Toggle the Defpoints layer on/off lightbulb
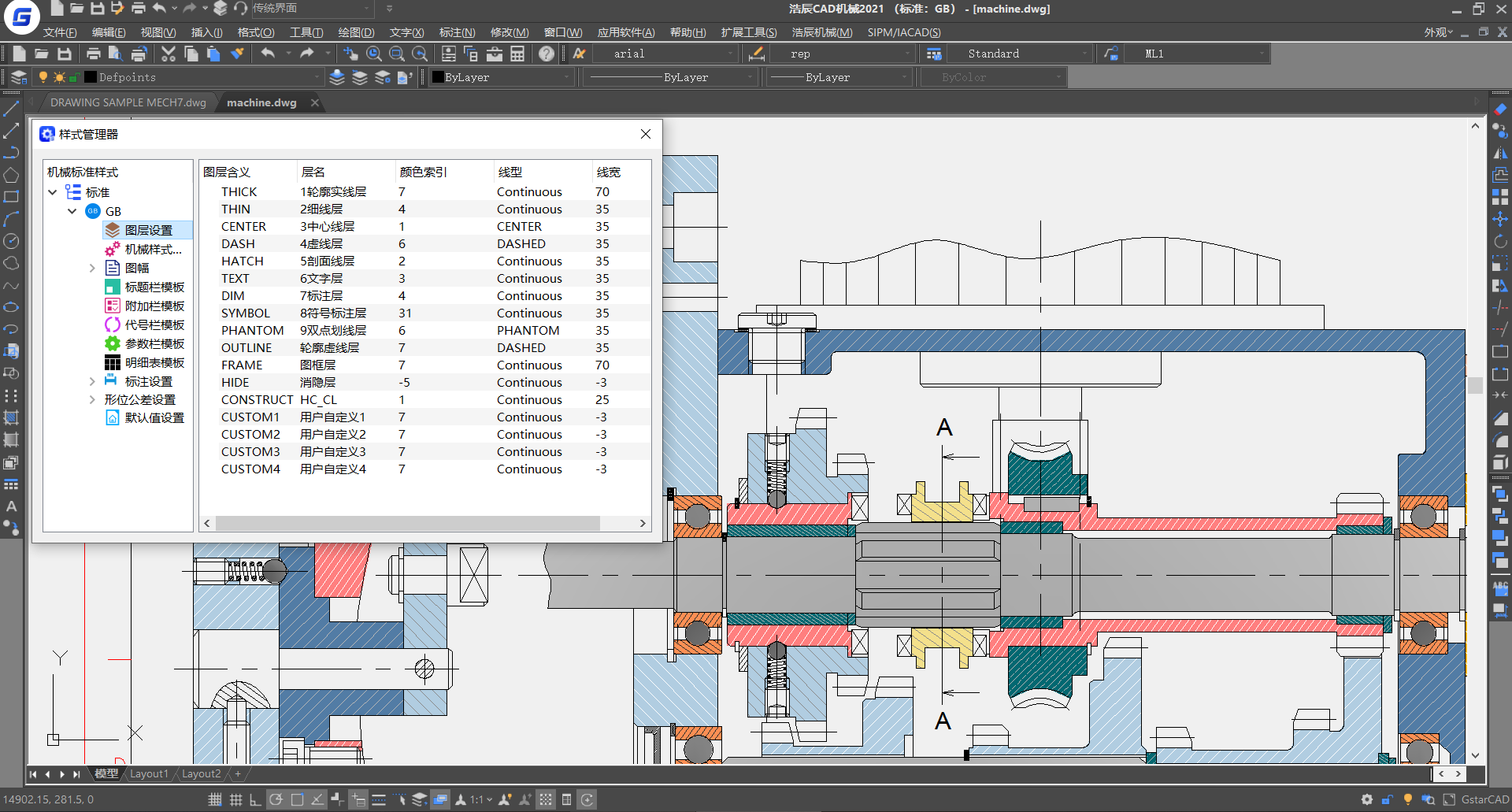1512x812 pixels. [43, 77]
